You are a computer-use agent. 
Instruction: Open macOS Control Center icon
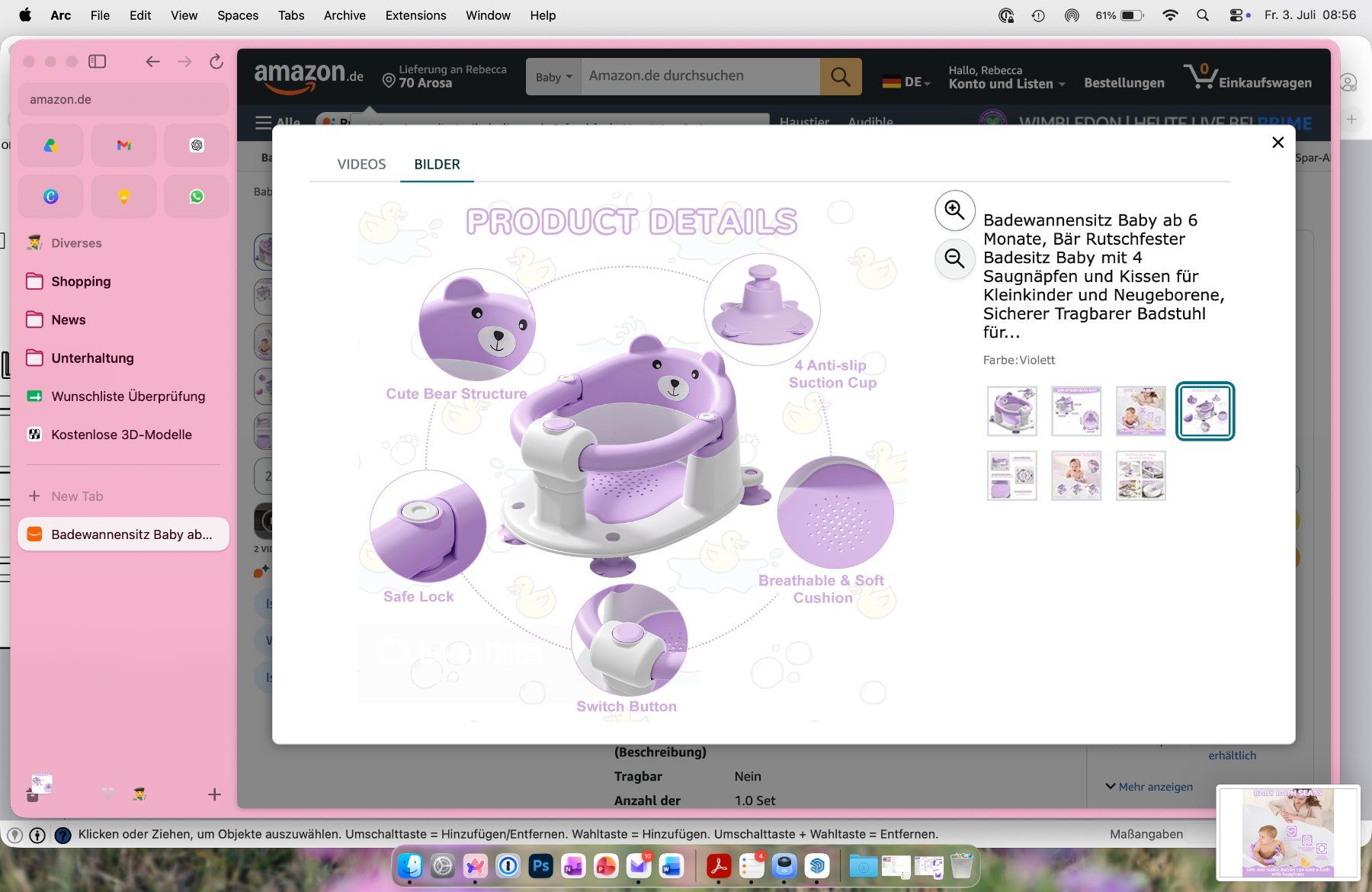pyautogui.click(x=1236, y=15)
